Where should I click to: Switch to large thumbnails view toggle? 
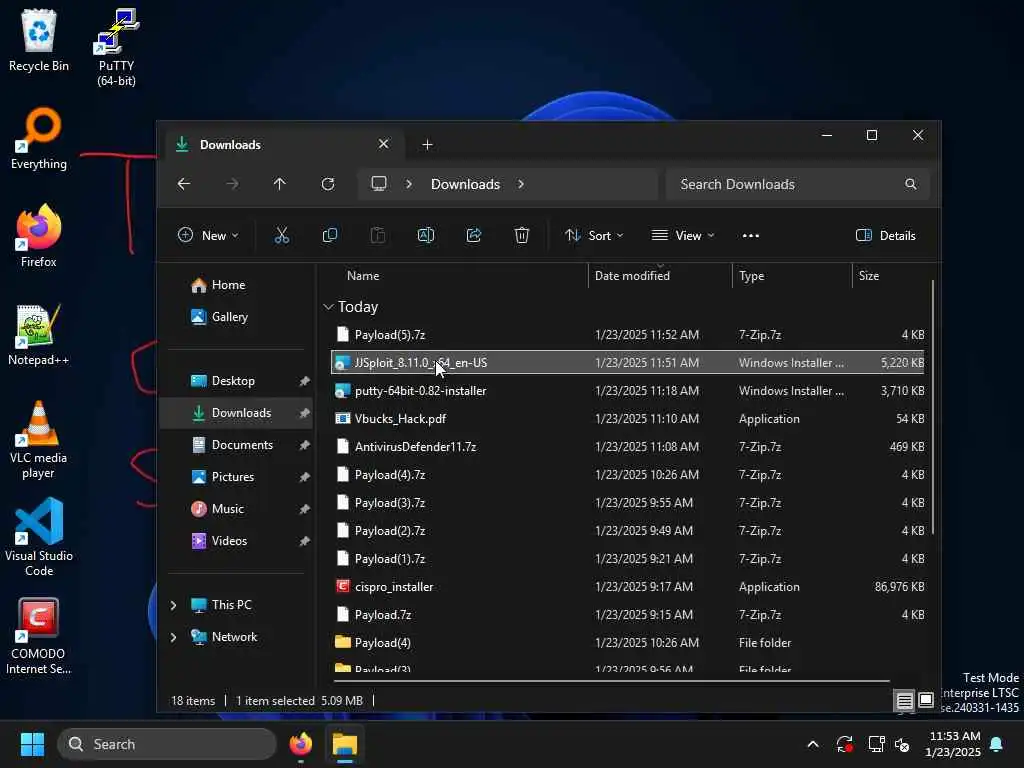point(925,701)
